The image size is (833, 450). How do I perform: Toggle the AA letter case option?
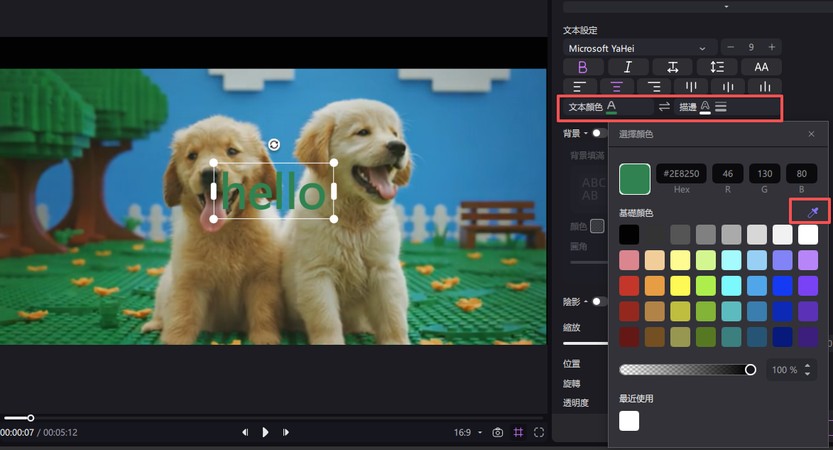(761, 67)
